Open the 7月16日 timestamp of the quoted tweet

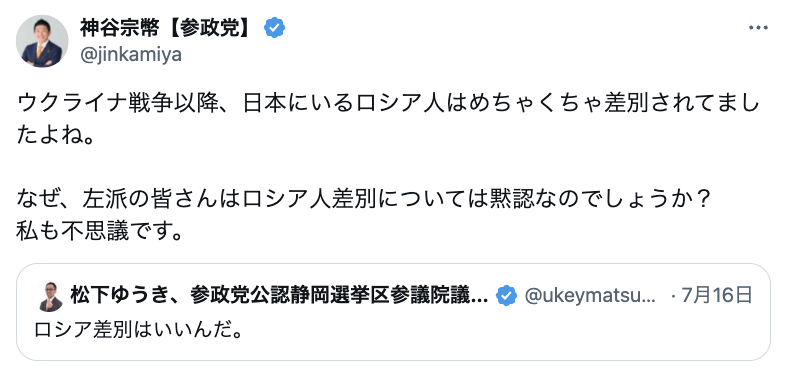pyautogui.click(x=717, y=295)
